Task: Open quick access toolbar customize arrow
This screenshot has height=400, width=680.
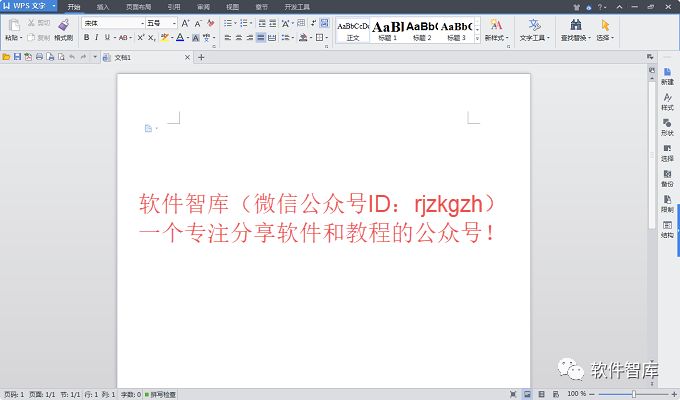Action: [x=95, y=57]
